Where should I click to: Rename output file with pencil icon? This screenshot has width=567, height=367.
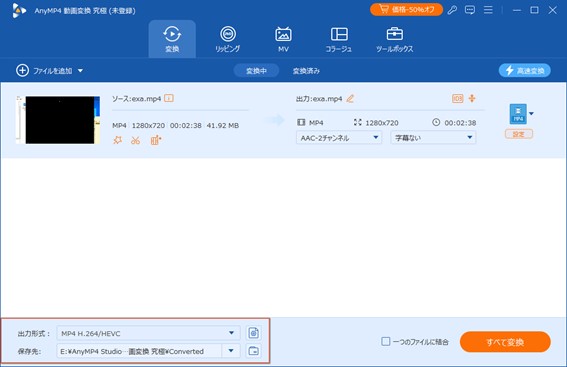coord(350,98)
